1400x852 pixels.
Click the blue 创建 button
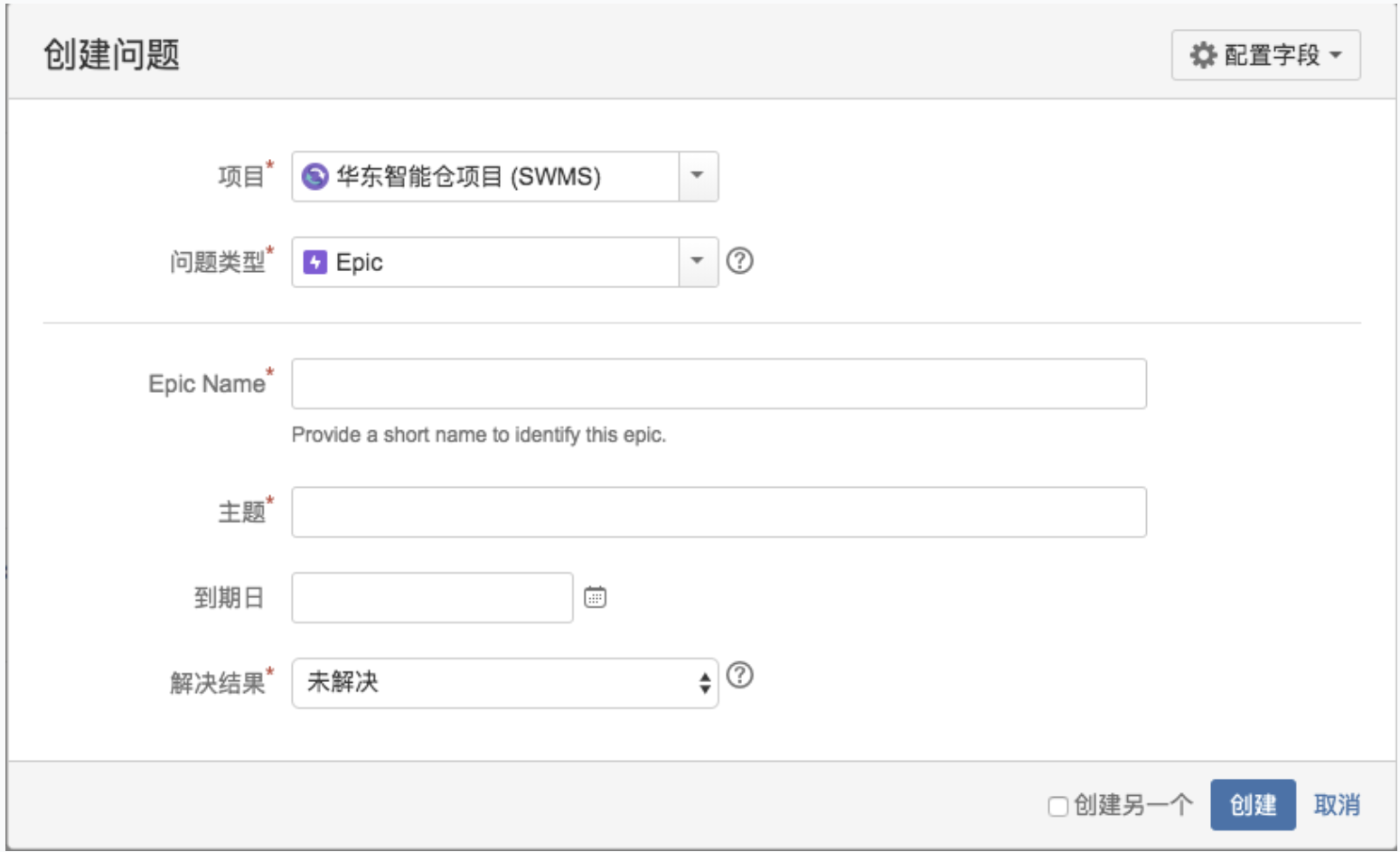point(1253,805)
